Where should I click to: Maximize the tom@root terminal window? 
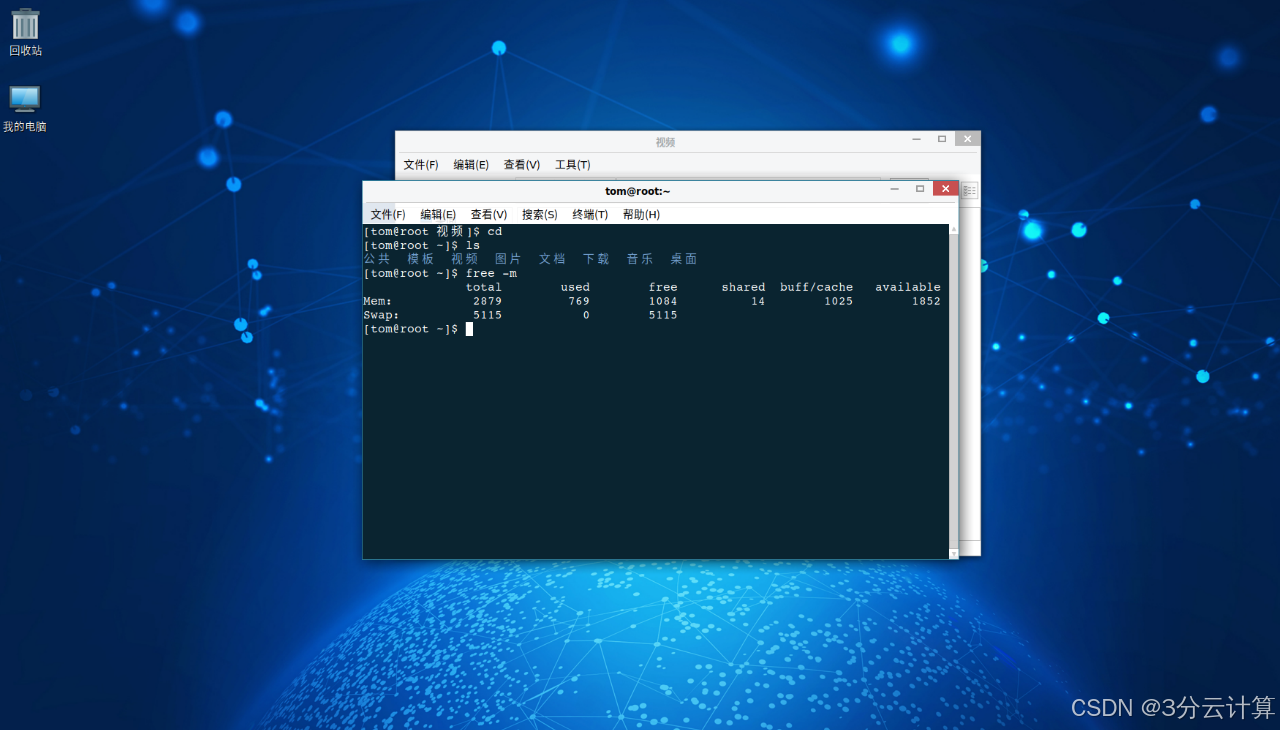coord(920,189)
